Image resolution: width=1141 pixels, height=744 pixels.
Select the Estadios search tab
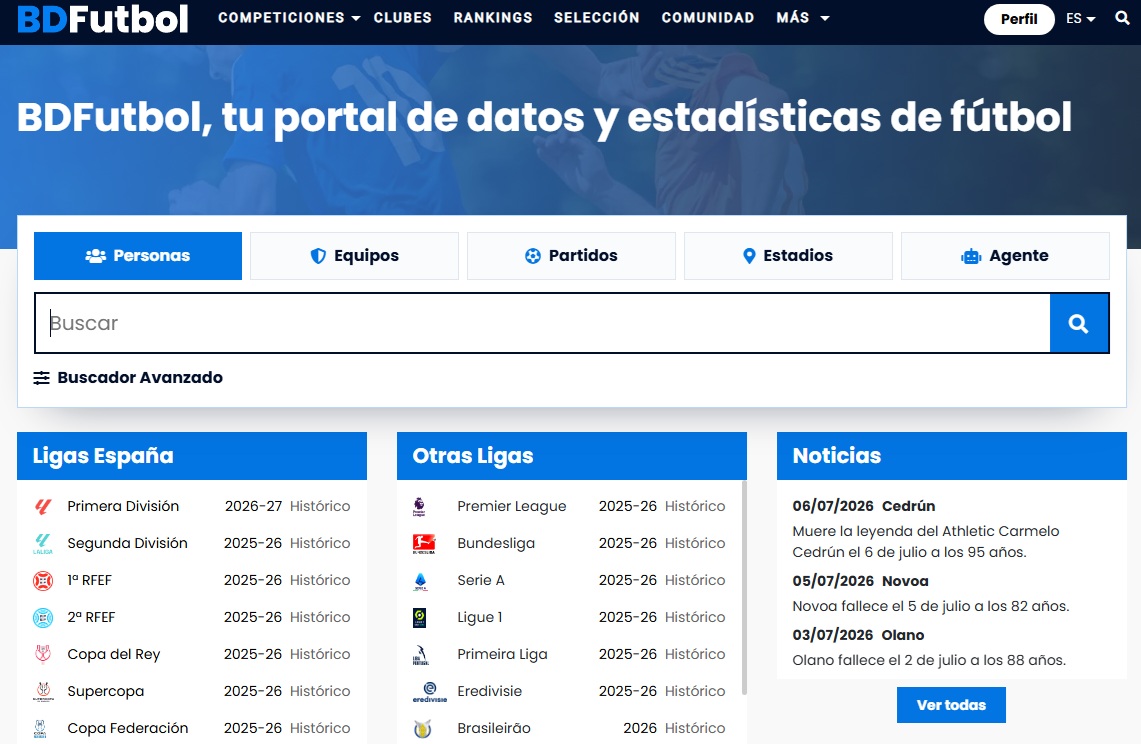click(788, 256)
